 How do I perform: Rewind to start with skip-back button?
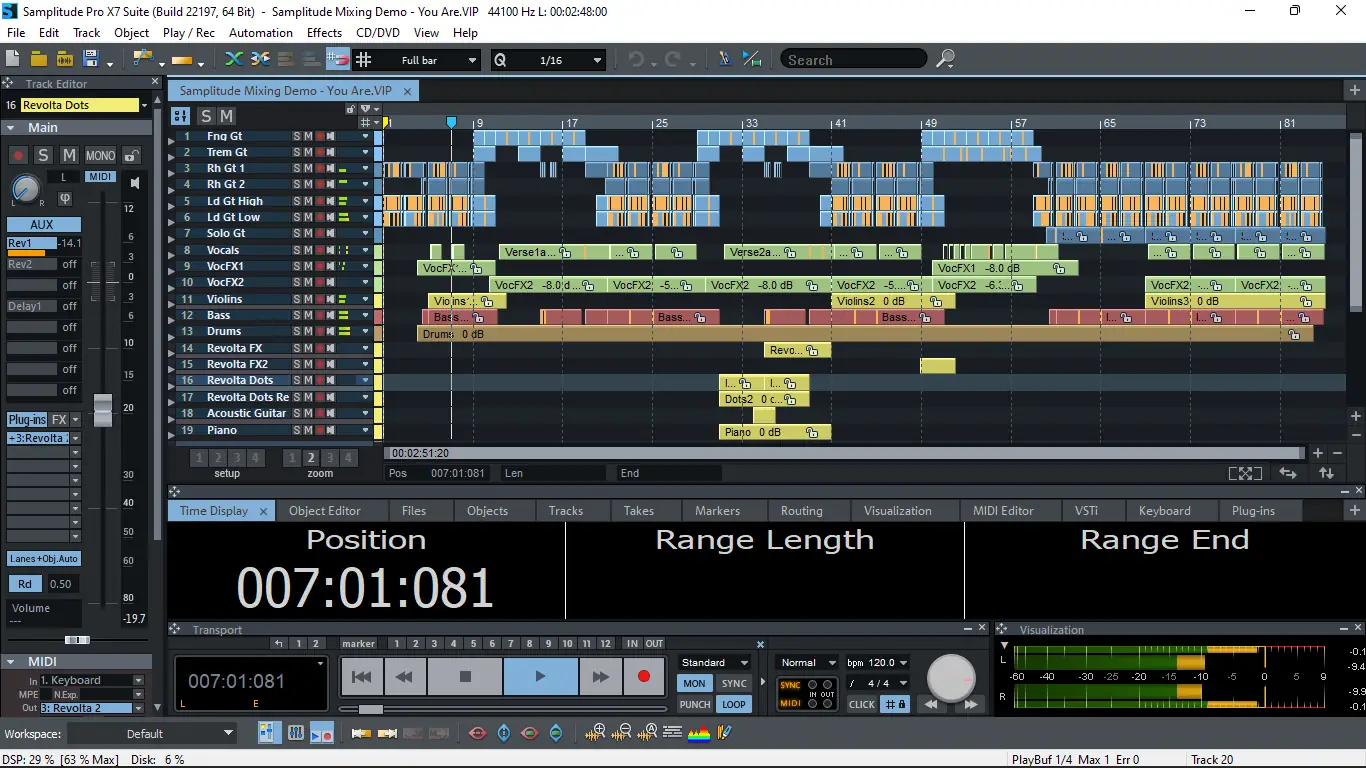[x=362, y=677]
